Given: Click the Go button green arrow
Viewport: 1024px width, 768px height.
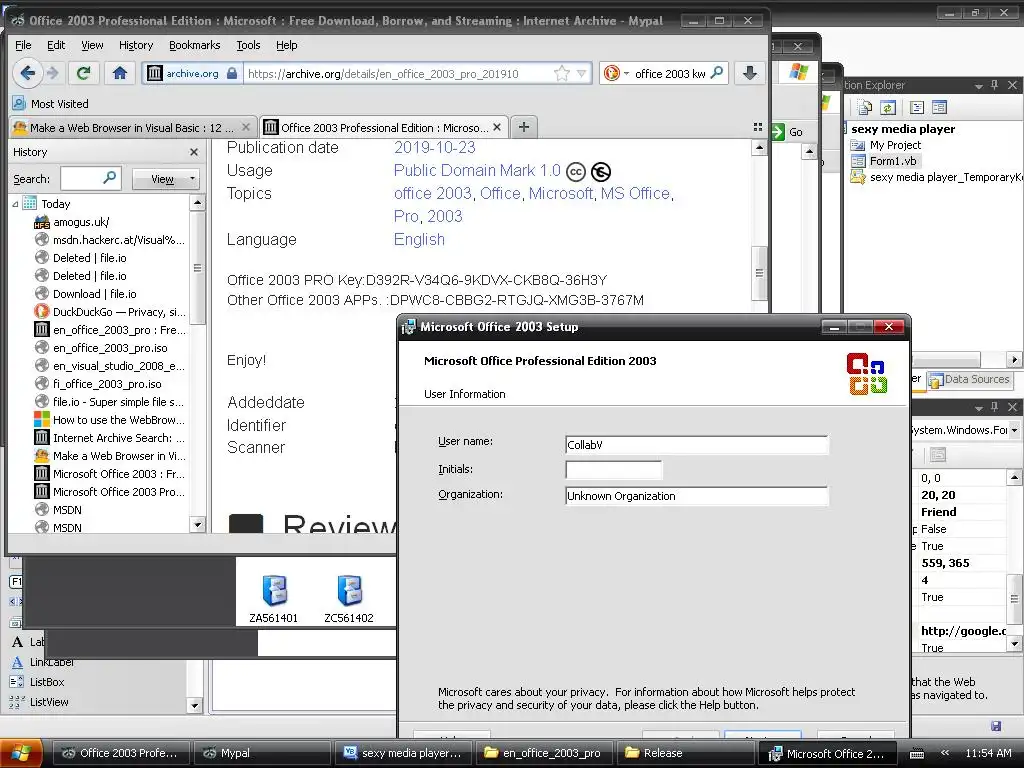Looking at the screenshot, I should coord(777,132).
